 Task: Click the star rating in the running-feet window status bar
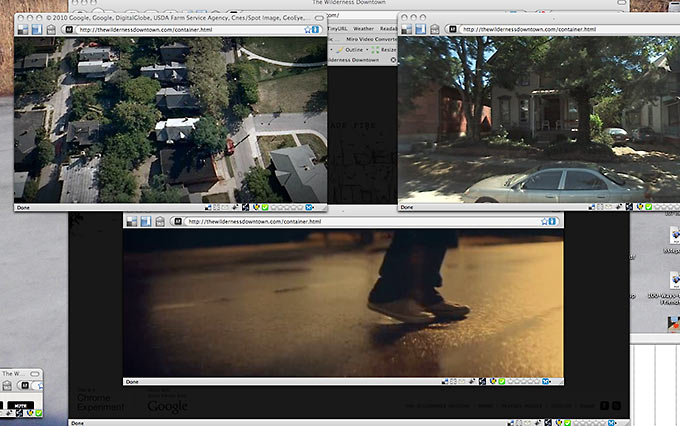pos(523,381)
